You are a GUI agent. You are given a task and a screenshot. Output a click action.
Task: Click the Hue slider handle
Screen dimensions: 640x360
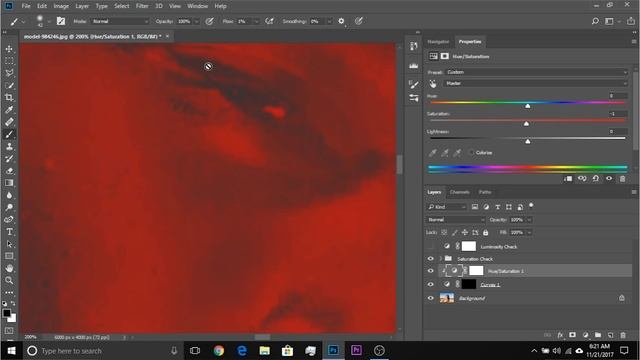pos(528,106)
